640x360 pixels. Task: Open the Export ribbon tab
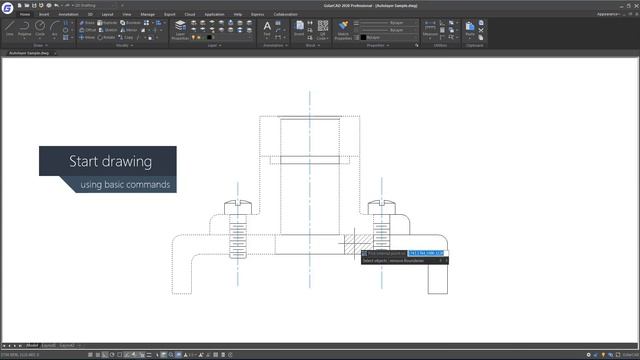[x=169, y=14]
